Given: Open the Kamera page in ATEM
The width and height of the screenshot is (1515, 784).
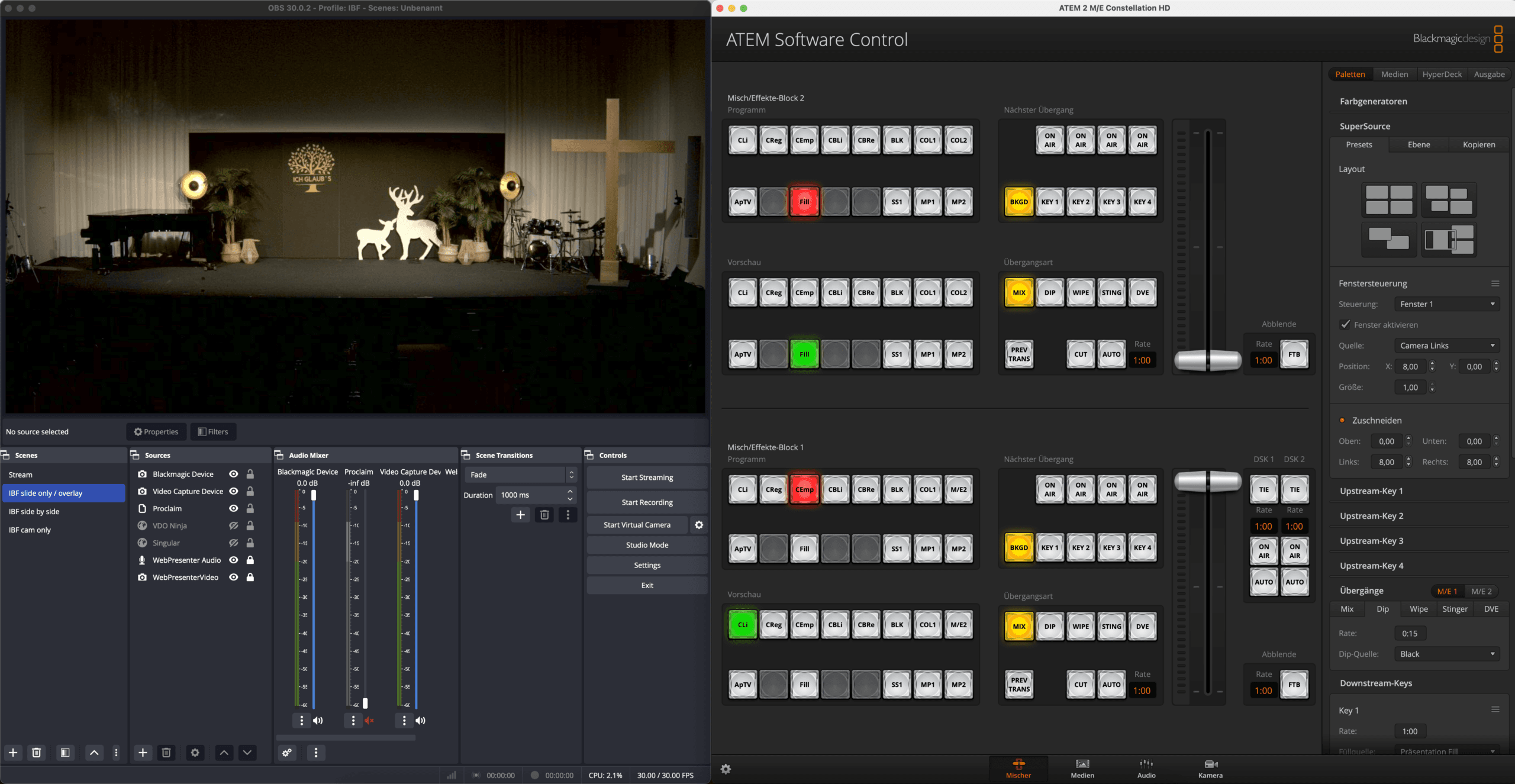Looking at the screenshot, I should point(1210,768).
